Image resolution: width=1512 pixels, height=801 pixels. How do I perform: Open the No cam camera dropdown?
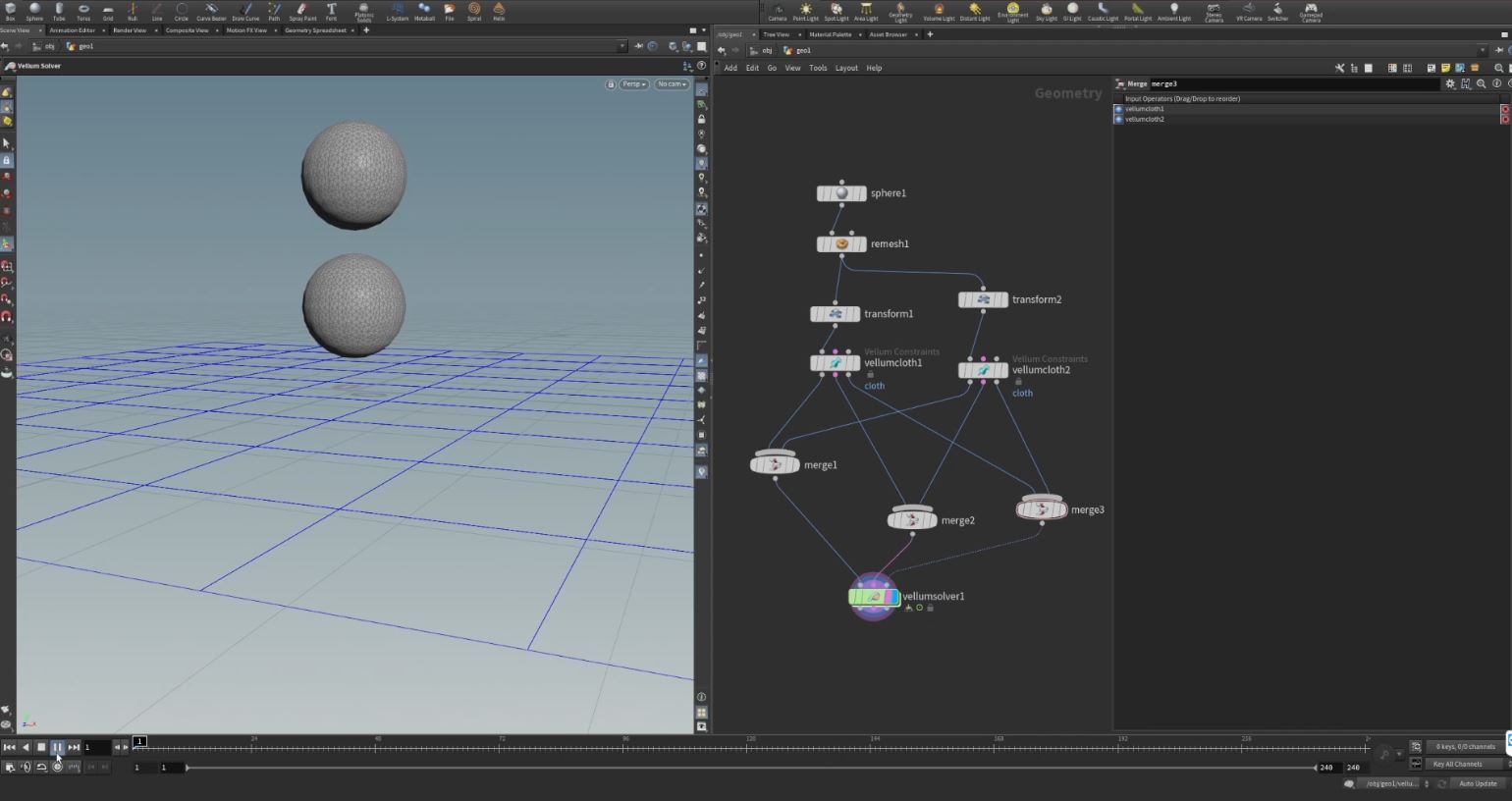point(672,83)
